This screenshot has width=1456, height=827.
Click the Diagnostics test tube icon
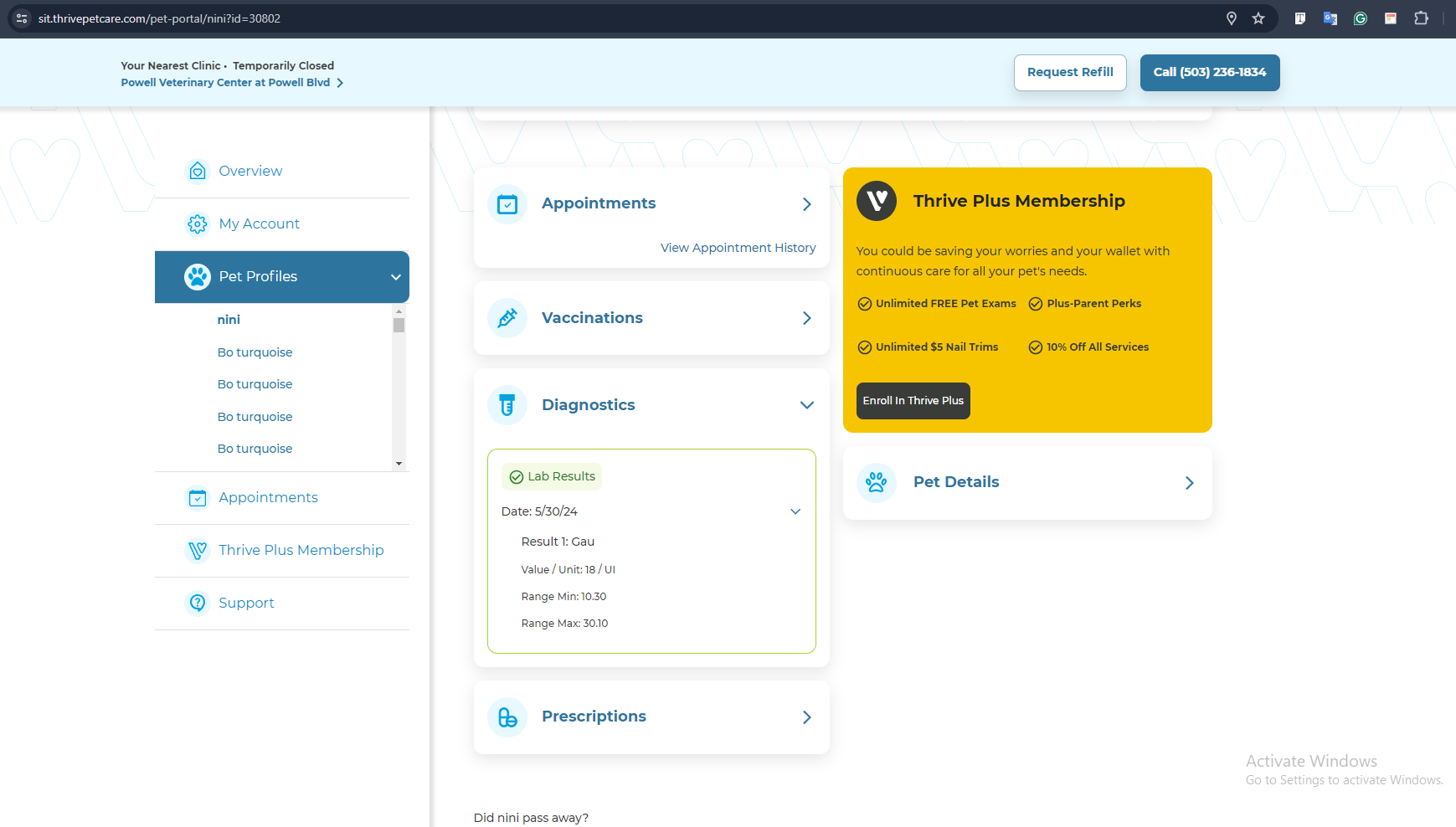[507, 405]
